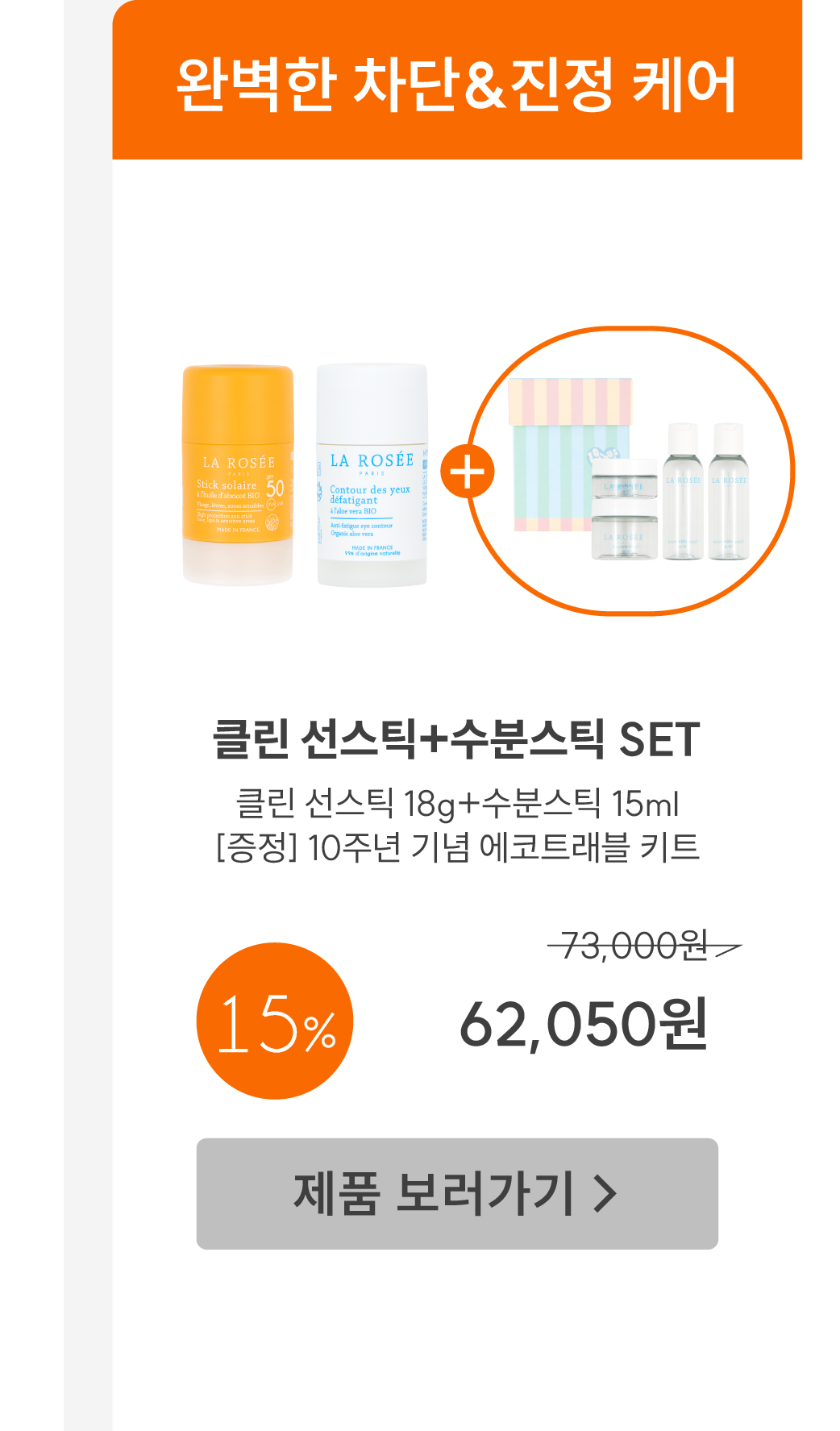Click the chevron arrow on 제품 보러가기
The image size is (840, 1431).
(x=605, y=1194)
